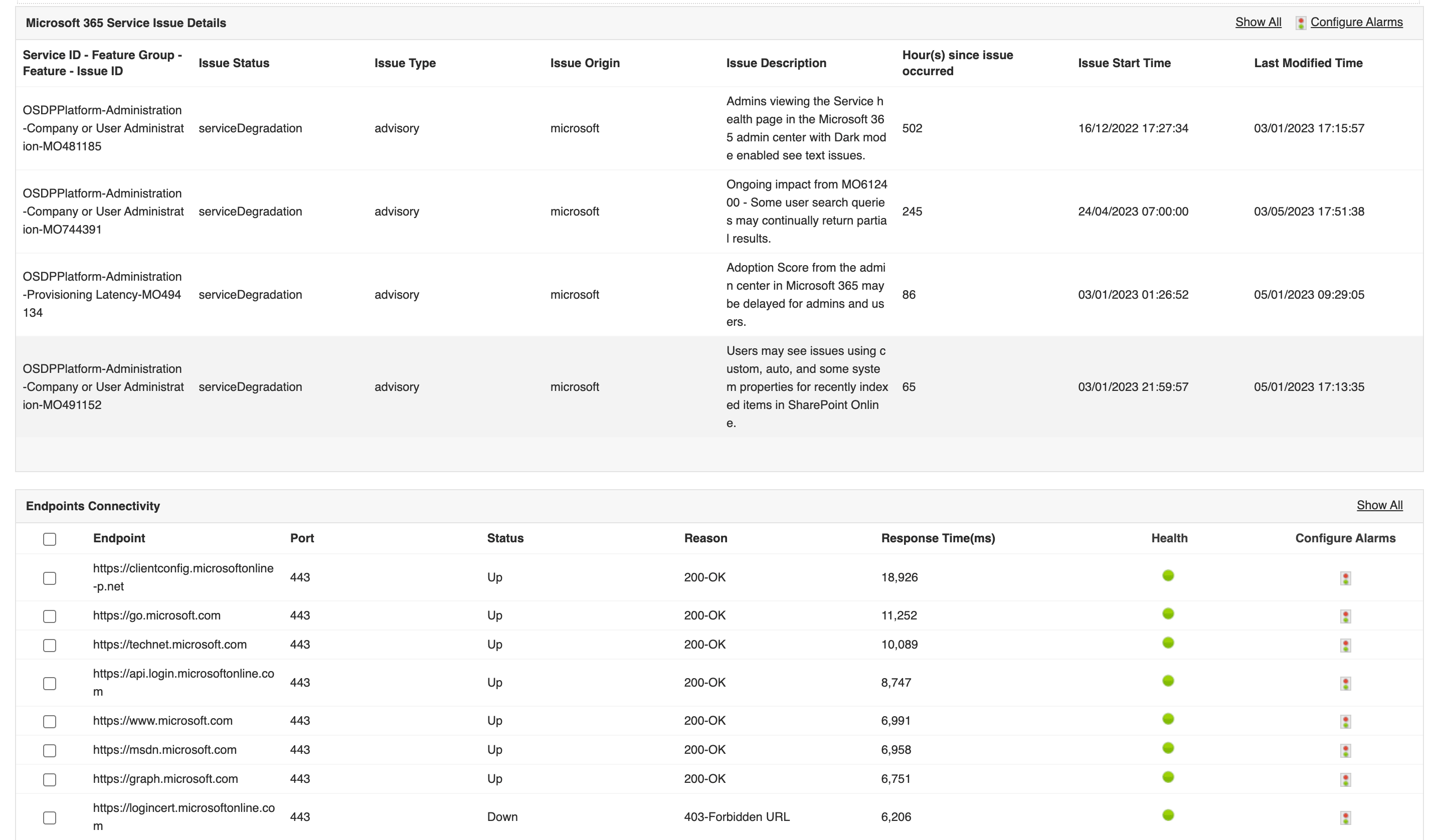Tick the www.microsoft.com endpoint checkbox
This screenshot has height=840, width=1439.
[x=50, y=722]
